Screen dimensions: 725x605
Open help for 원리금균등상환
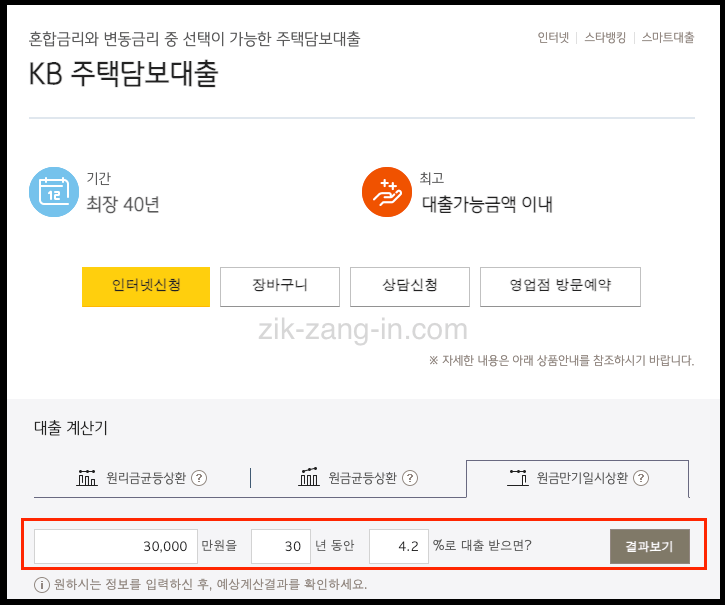(x=199, y=478)
